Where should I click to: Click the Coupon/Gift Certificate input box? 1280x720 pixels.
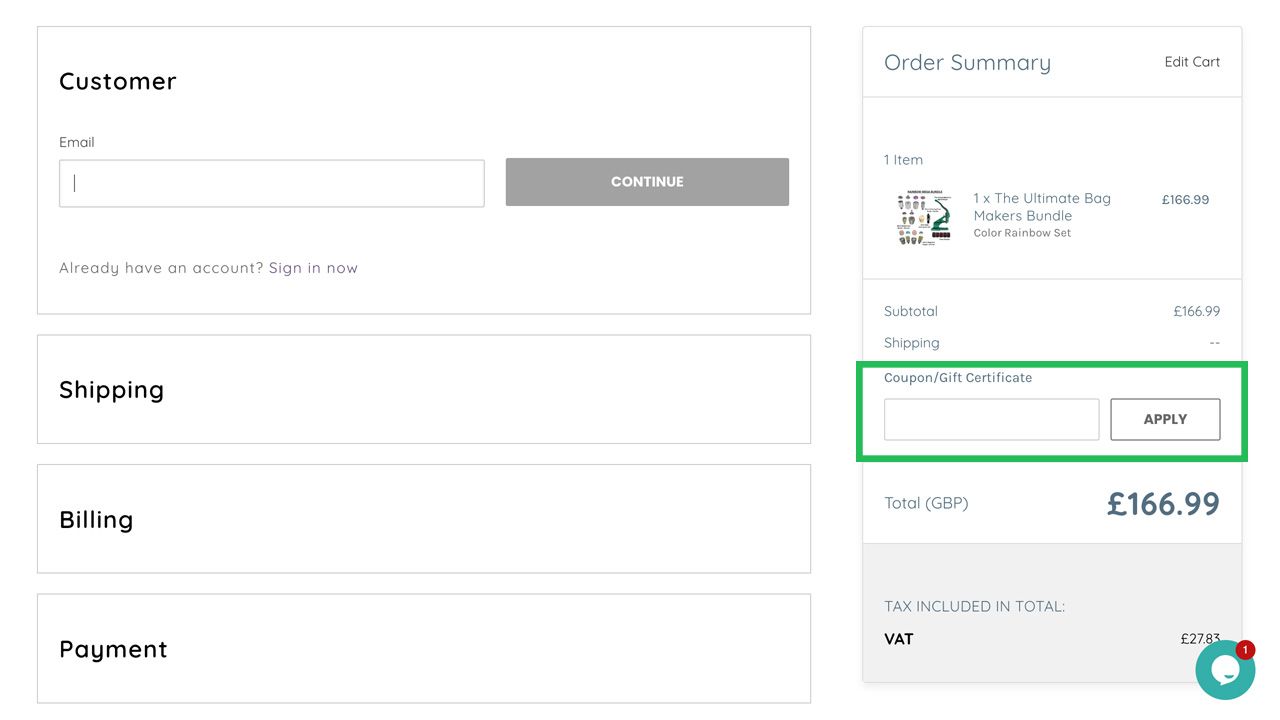tap(992, 419)
